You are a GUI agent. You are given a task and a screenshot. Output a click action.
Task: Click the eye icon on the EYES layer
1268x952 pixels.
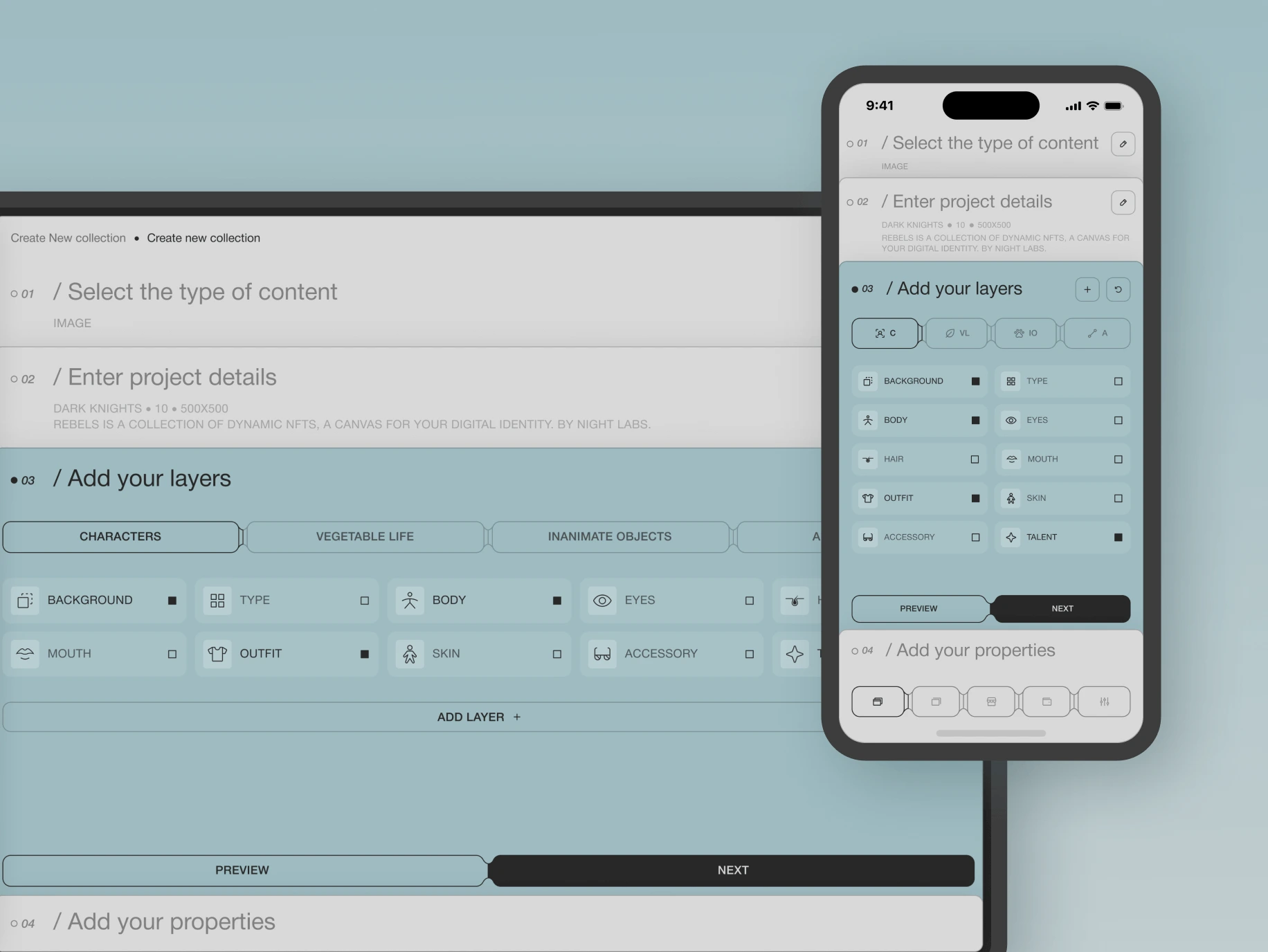(1011, 420)
